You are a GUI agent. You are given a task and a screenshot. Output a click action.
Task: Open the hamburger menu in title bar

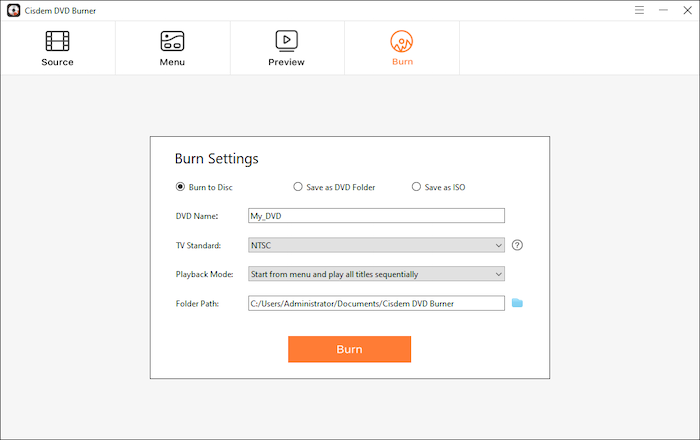pos(639,10)
